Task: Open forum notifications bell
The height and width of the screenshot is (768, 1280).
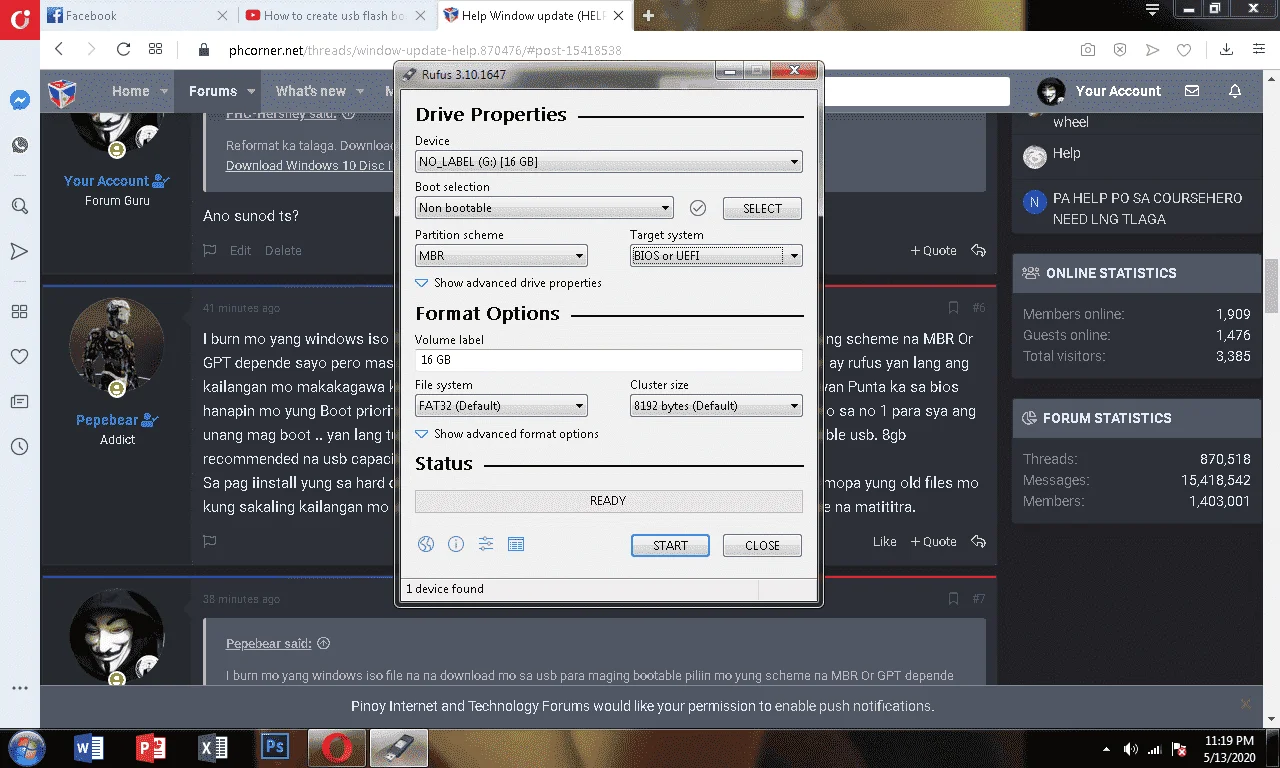Action: pyautogui.click(x=1235, y=91)
